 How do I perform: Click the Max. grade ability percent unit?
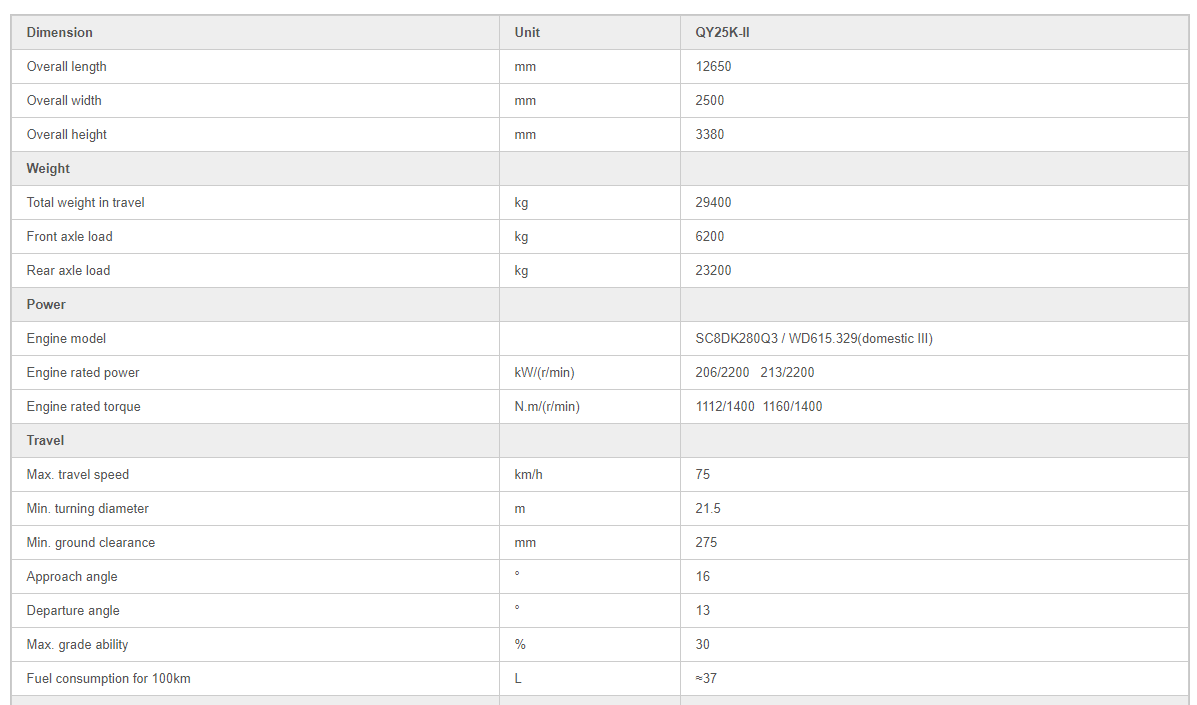pos(520,644)
